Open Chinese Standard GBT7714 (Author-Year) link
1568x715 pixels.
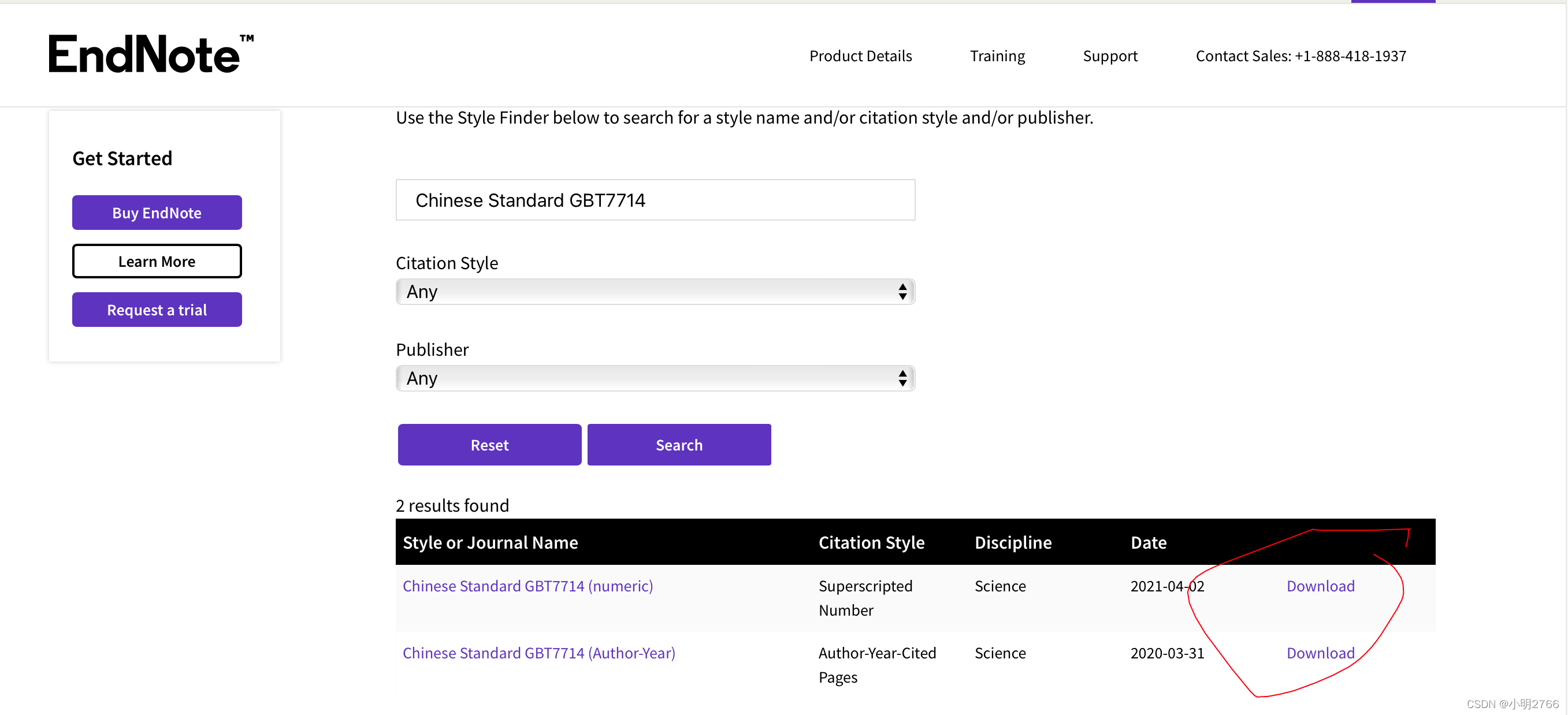pyautogui.click(x=538, y=653)
